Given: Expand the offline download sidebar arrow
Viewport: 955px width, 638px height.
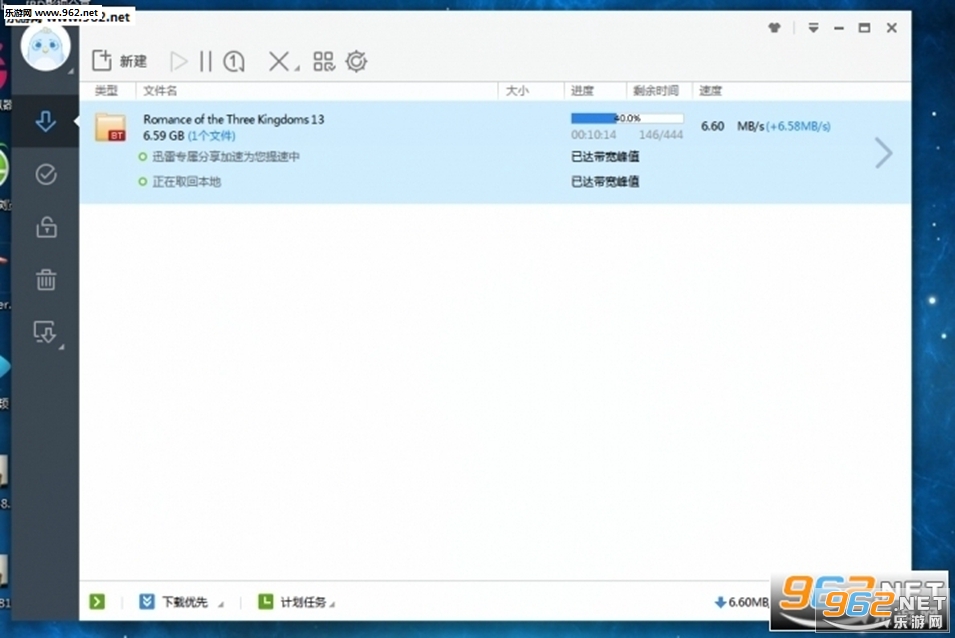Looking at the screenshot, I should click(x=62, y=347).
